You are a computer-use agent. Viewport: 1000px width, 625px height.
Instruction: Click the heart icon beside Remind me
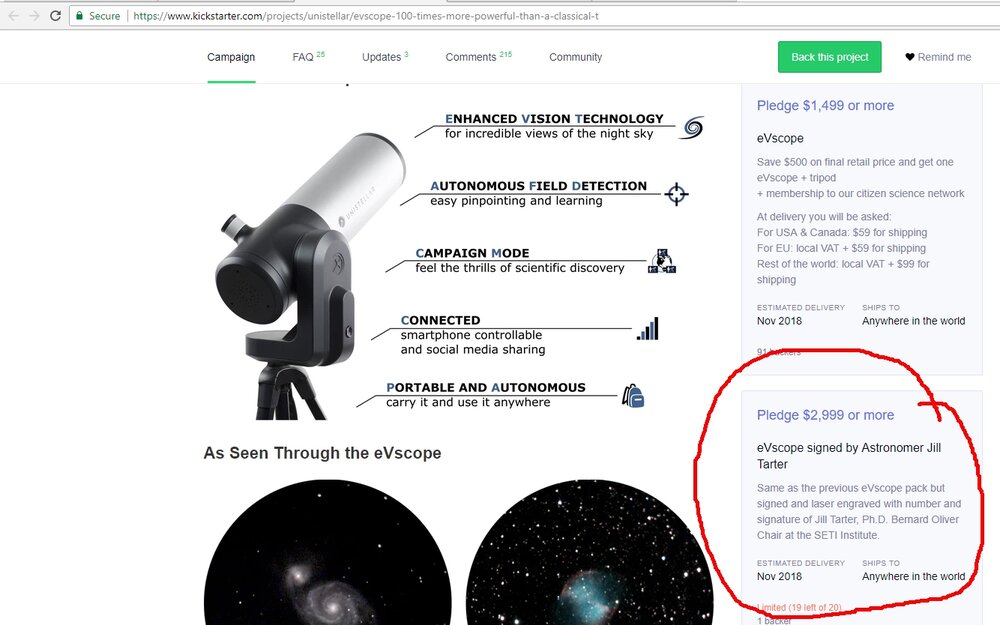pyautogui.click(x=910, y=57)
